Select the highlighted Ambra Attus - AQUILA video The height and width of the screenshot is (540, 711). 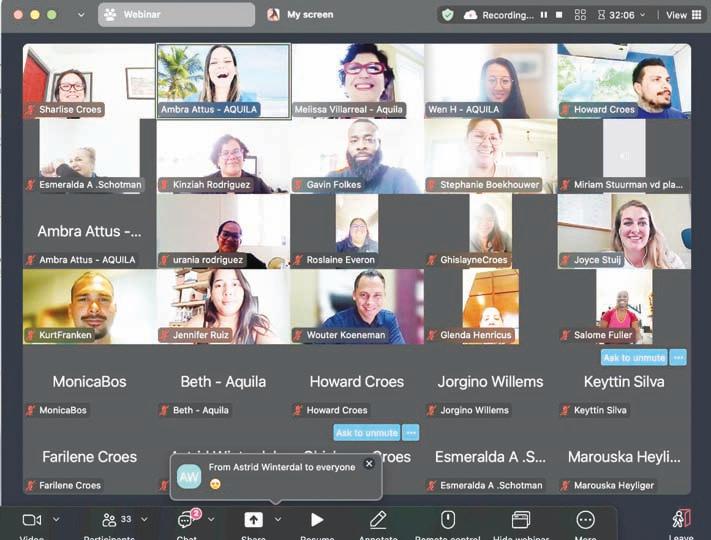224,81
